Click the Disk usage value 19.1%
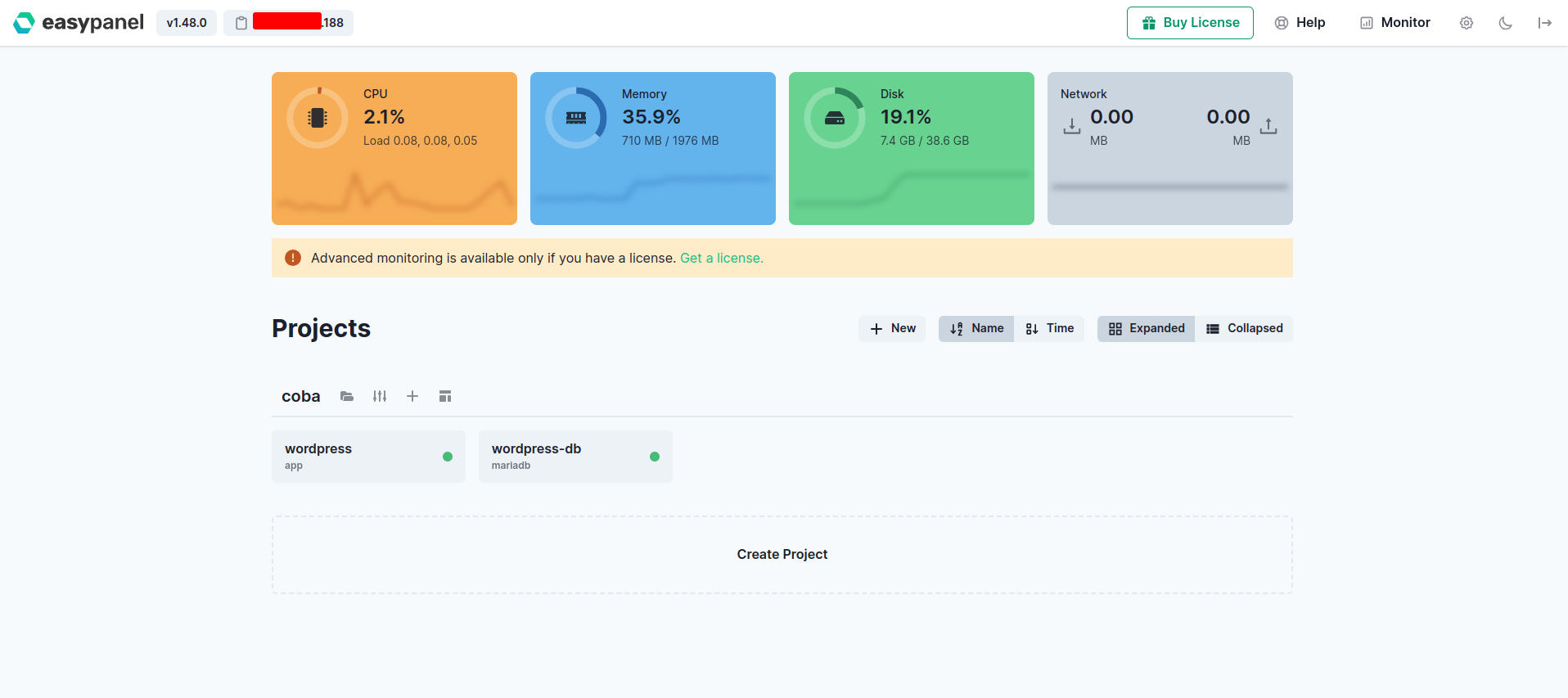The width and height of the screenshot is (1568, 698). click(x=906, y=117)
